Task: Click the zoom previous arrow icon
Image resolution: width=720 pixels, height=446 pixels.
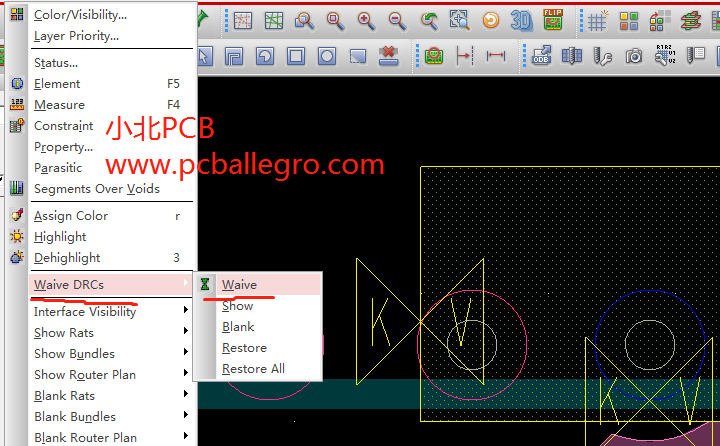Action: tap(428, 20)
